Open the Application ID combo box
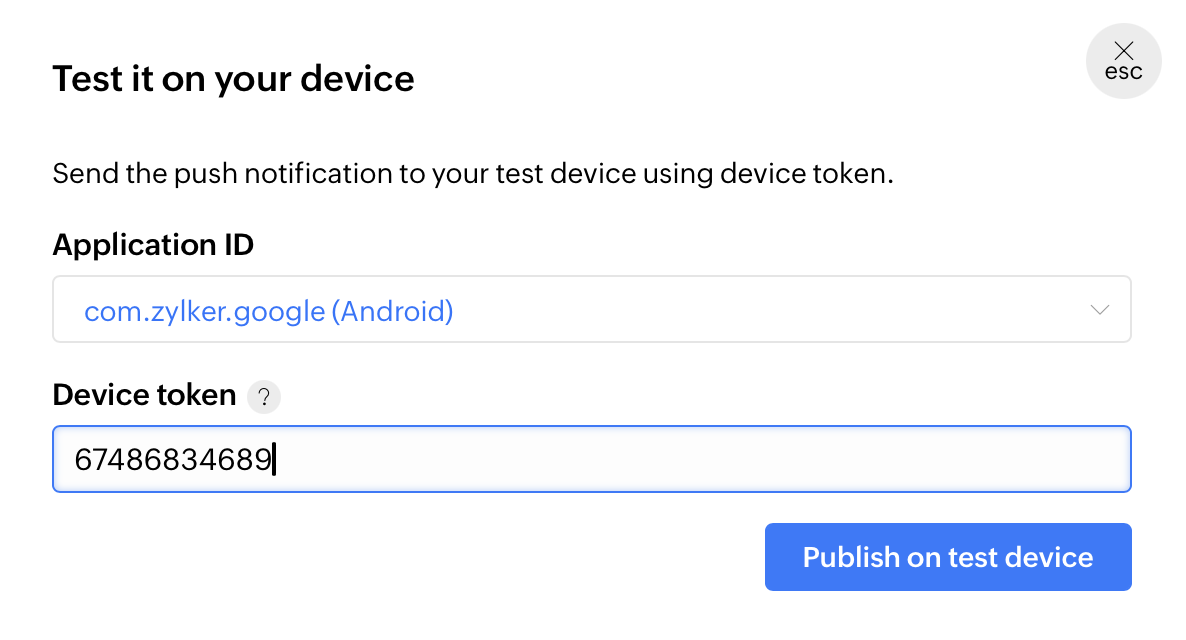Image resolution: width=1186 pixels, height=640 pixels. pos(591,310)
